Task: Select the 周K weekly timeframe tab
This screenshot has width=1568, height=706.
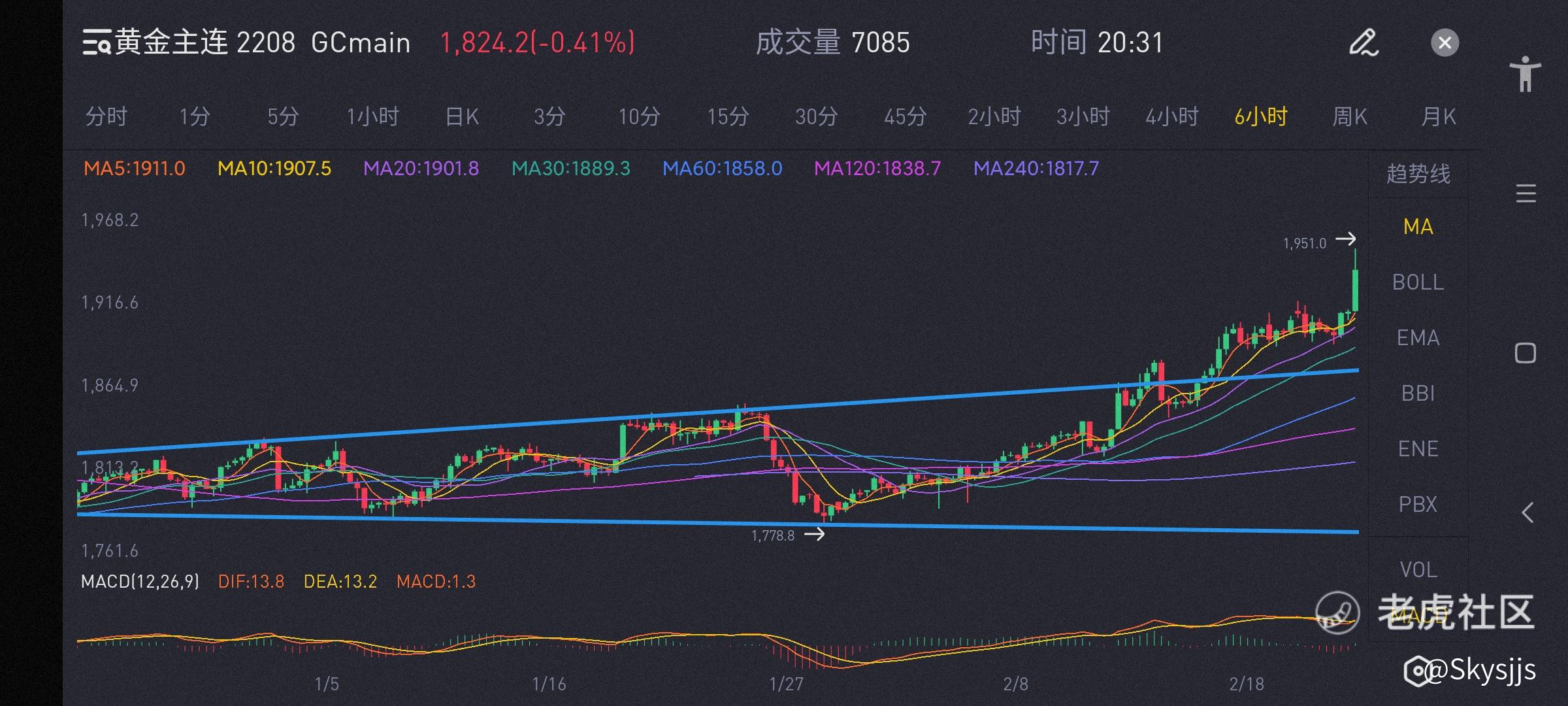Action: tap(1349, 117)
